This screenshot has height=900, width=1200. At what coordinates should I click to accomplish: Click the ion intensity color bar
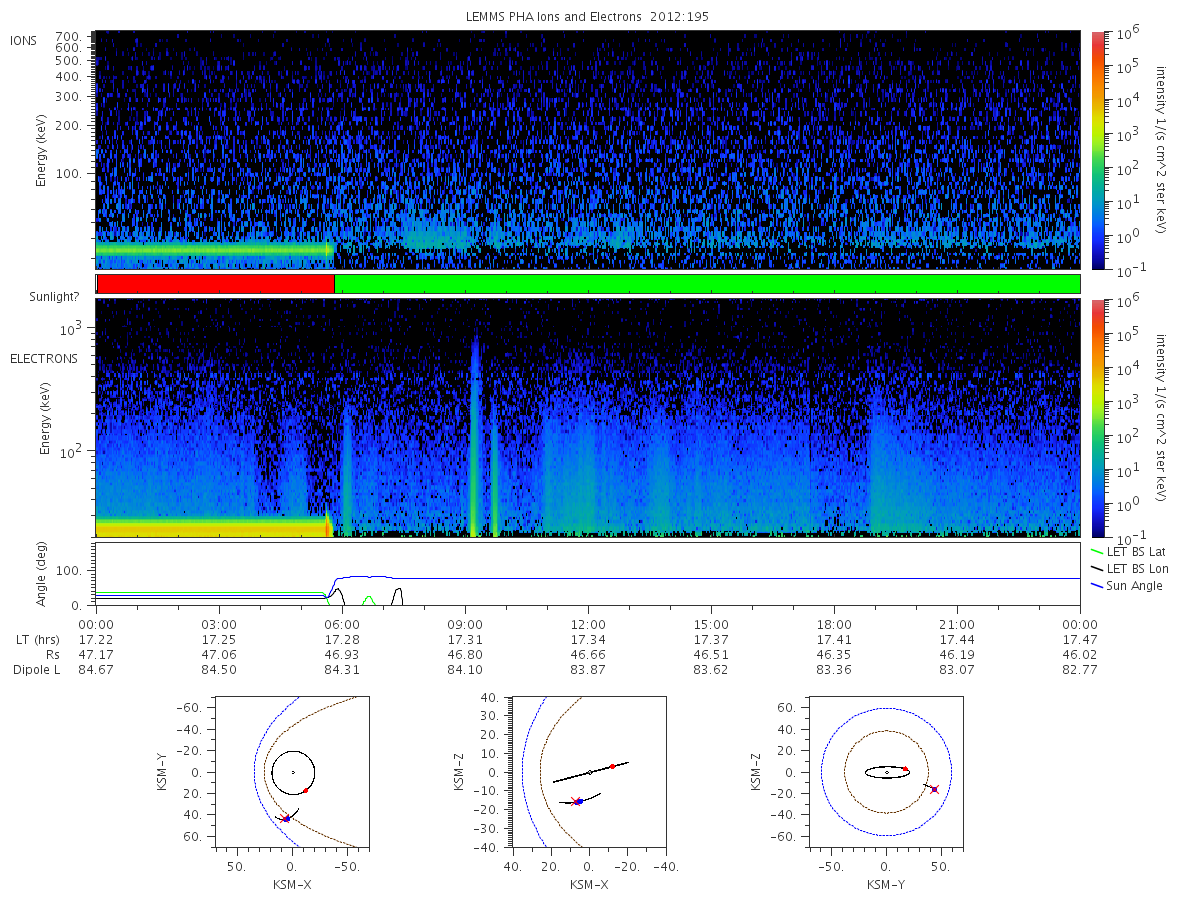(x=1097, y=150)
